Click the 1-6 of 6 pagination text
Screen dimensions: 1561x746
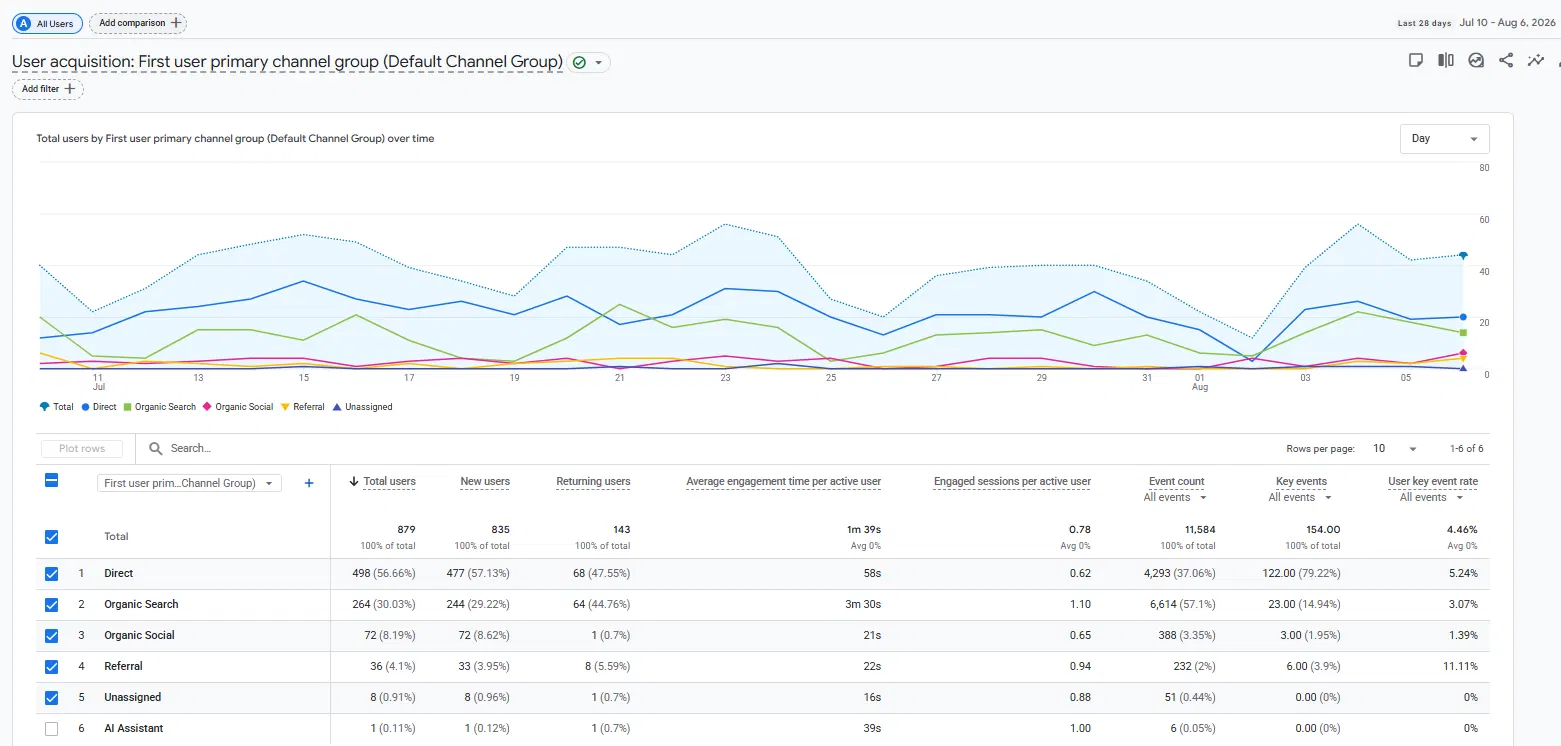click(x=1467, y=449)
